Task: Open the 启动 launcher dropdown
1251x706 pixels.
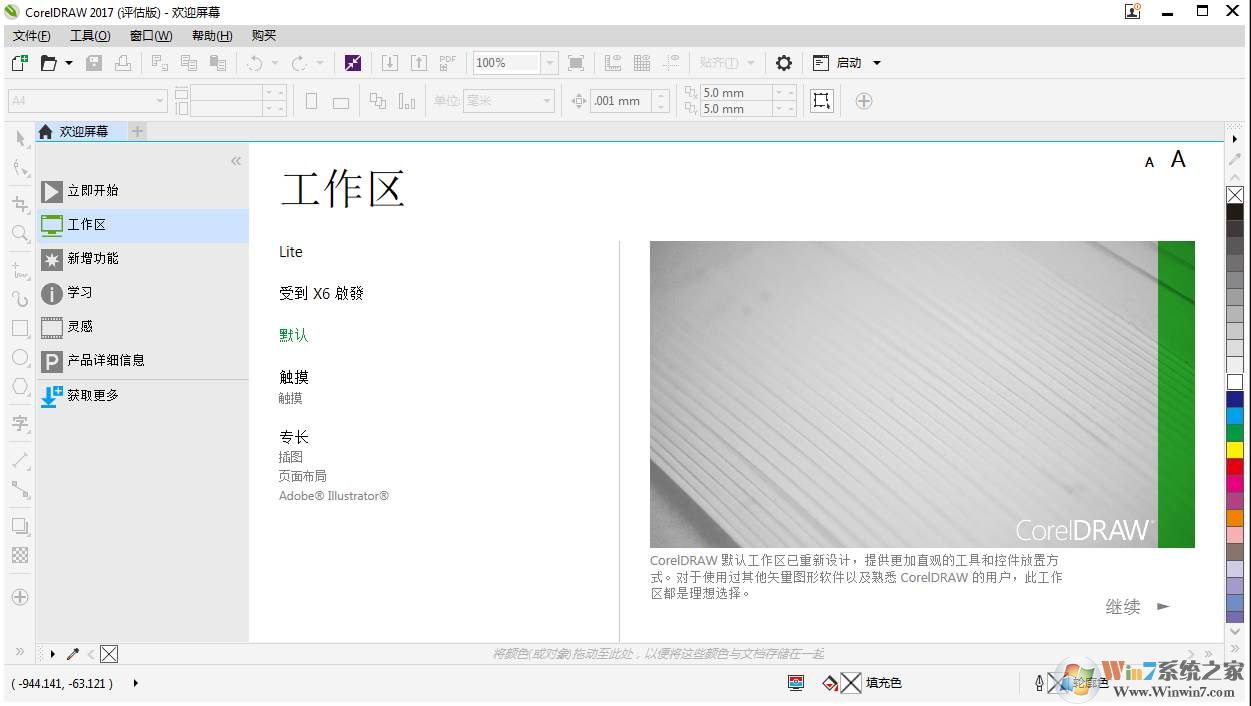Action: [x=877, y=63]
